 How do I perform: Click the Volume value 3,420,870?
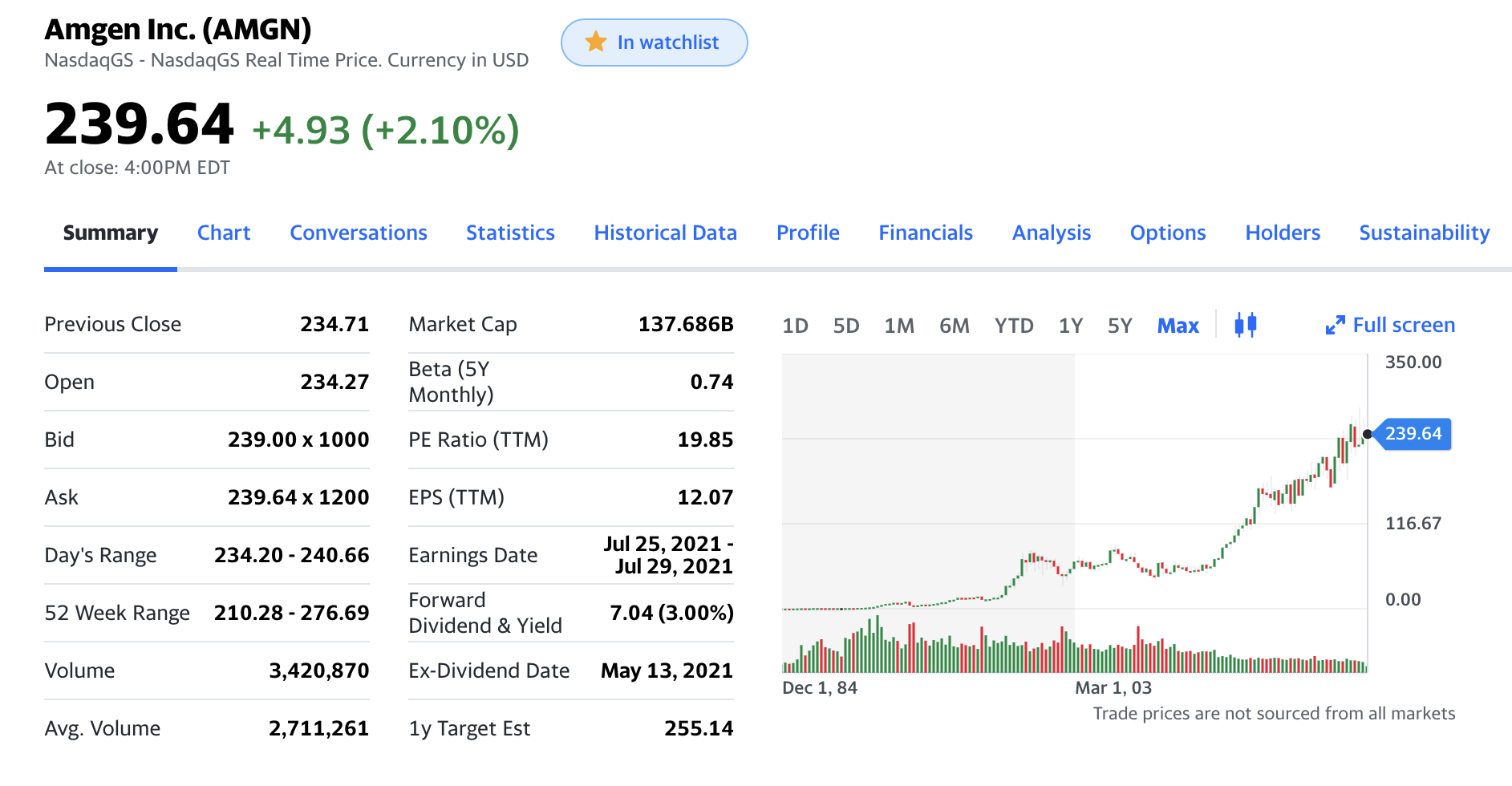319,671
